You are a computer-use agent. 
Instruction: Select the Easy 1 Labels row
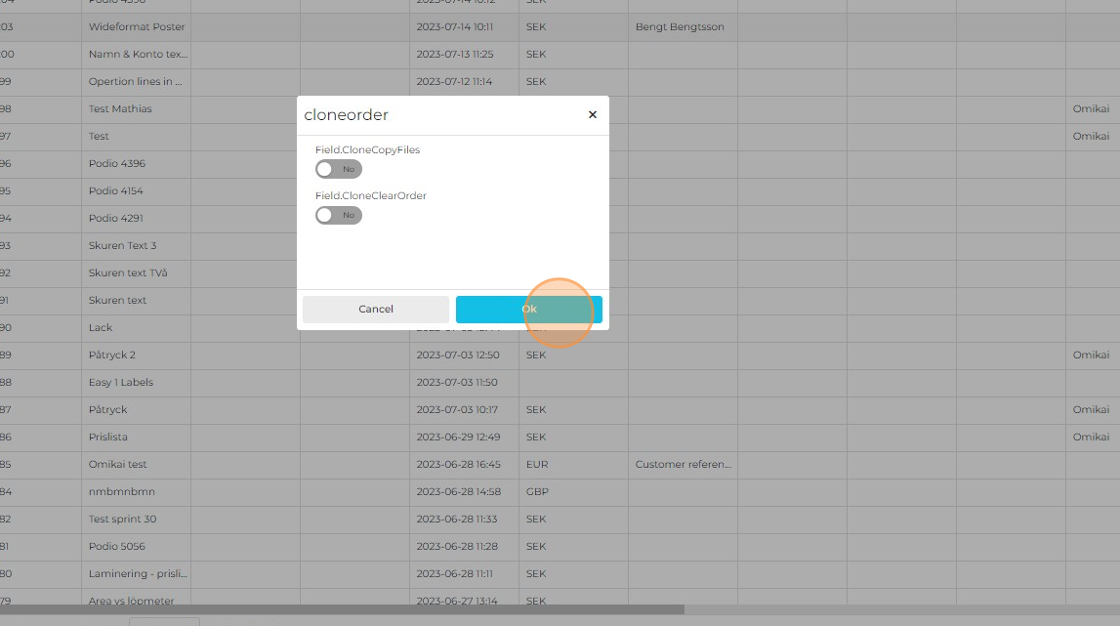tap(121, 382)
